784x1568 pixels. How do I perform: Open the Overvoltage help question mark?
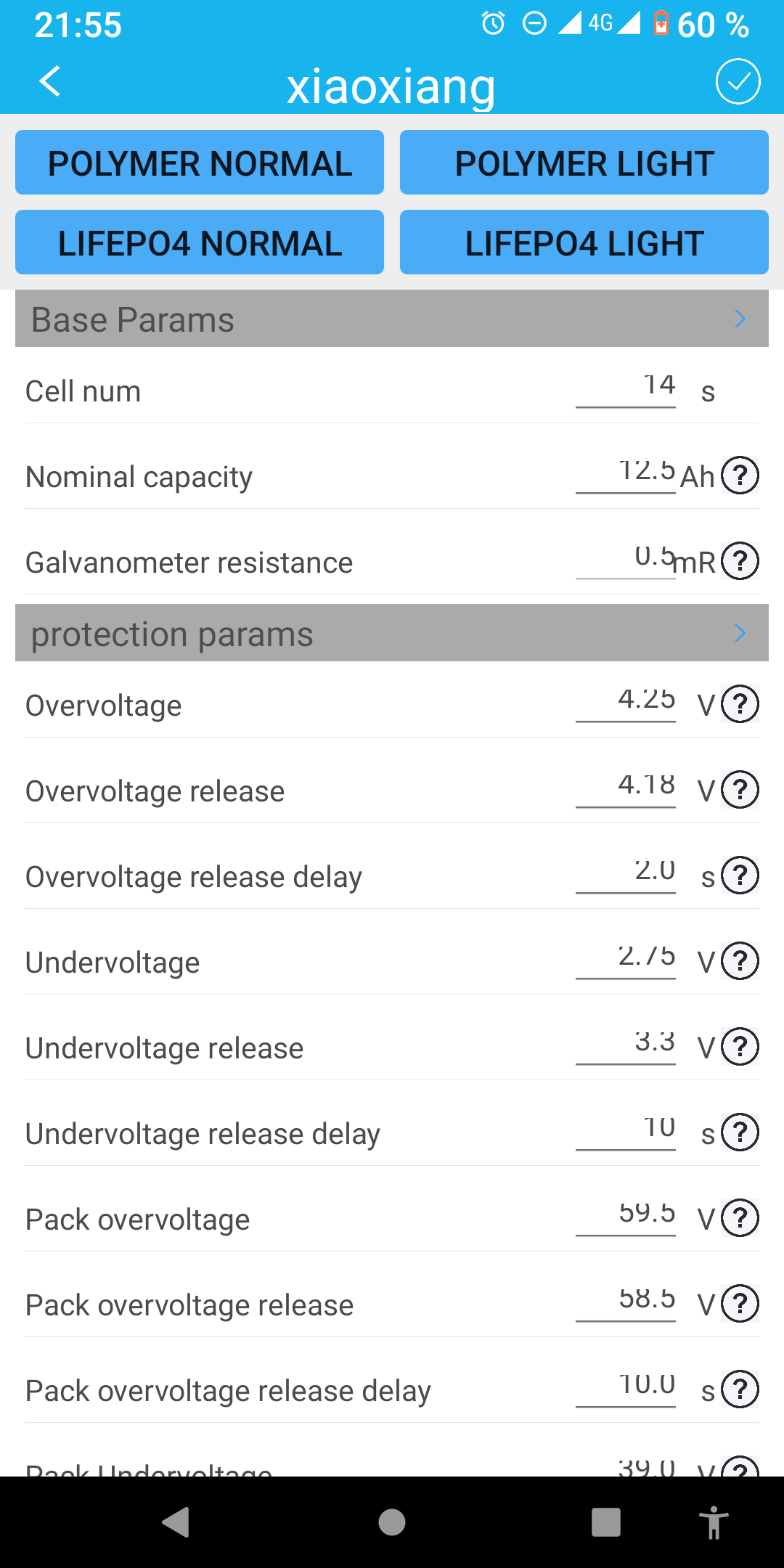(740, 704)
